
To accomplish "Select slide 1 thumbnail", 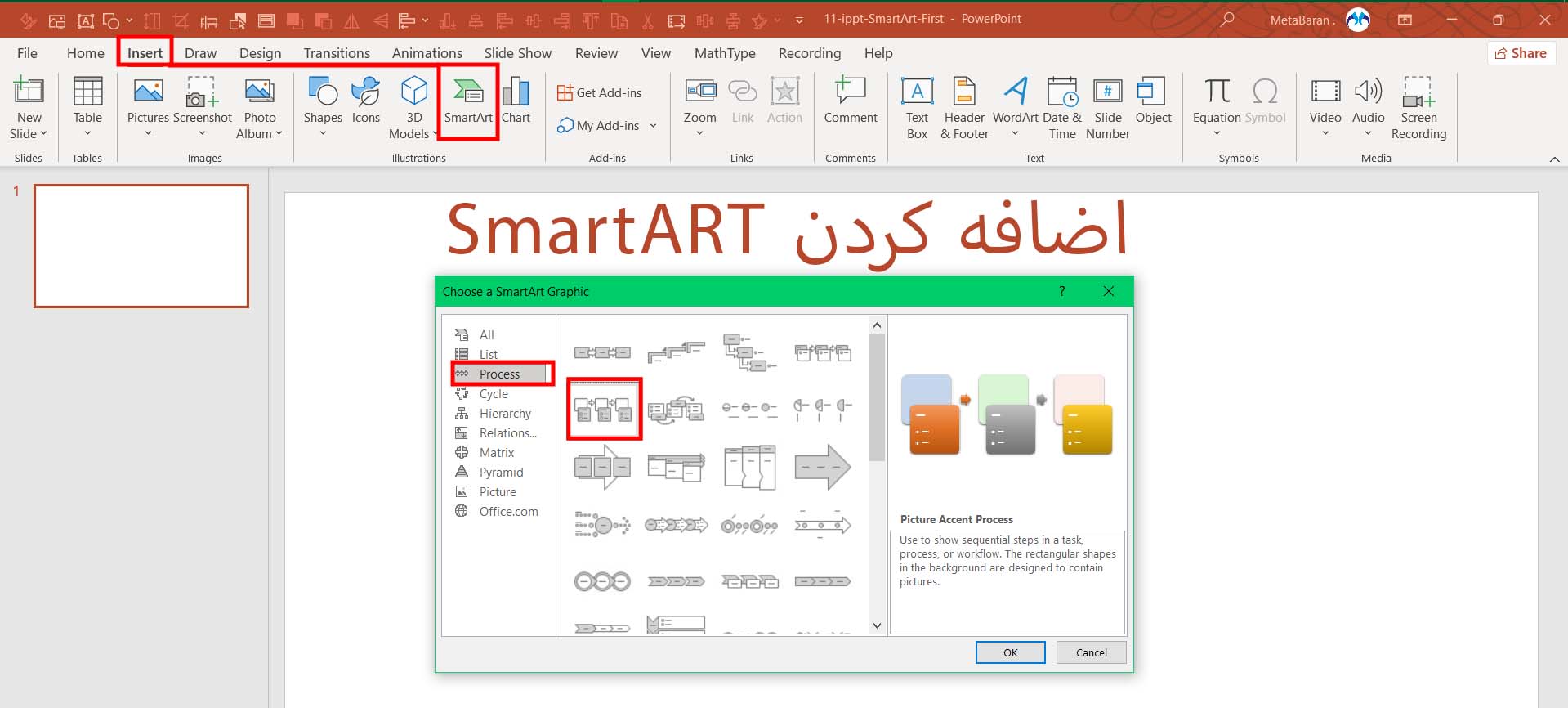I will click(x=141, y=246).
